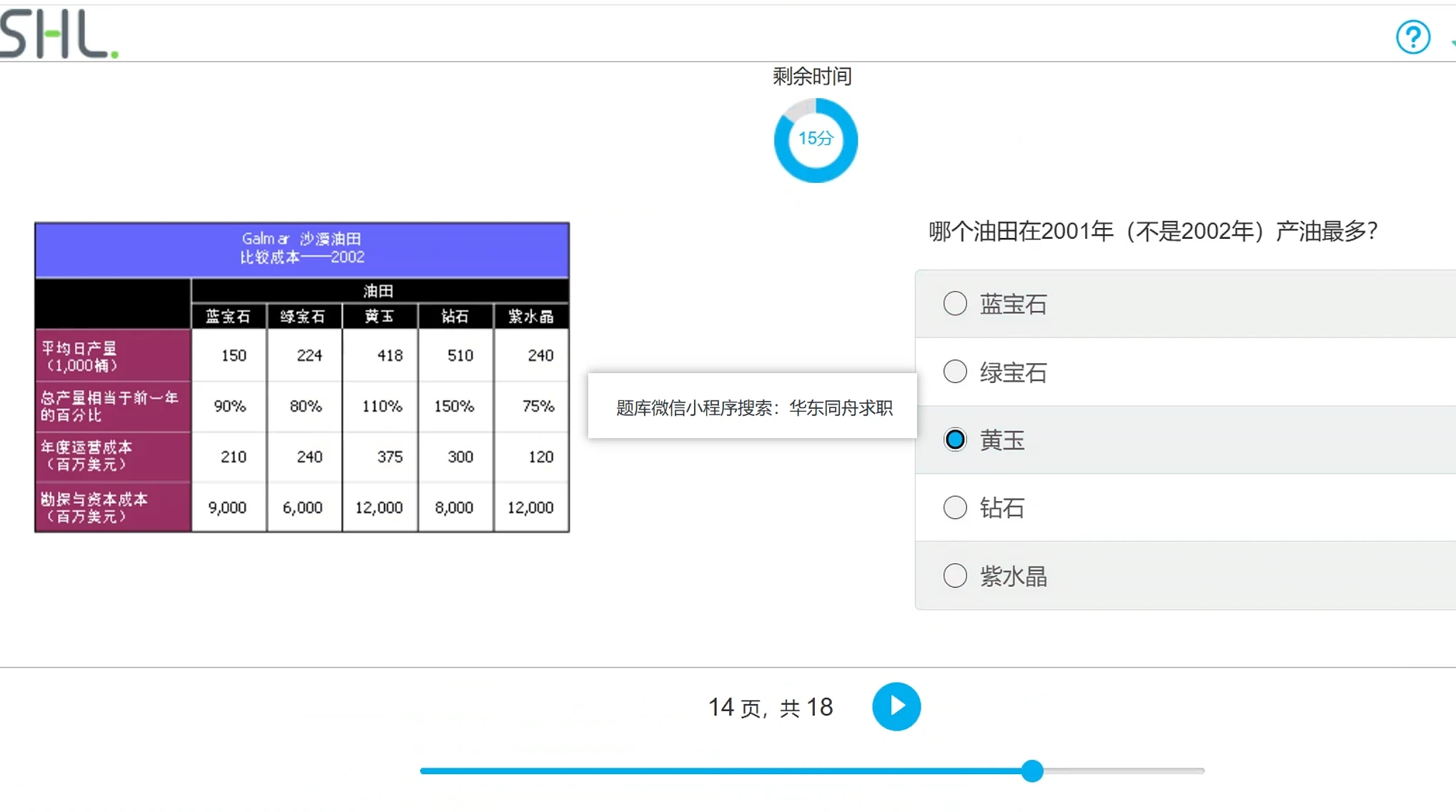Select the 蓝宝石 radio option

pos(955,304)
